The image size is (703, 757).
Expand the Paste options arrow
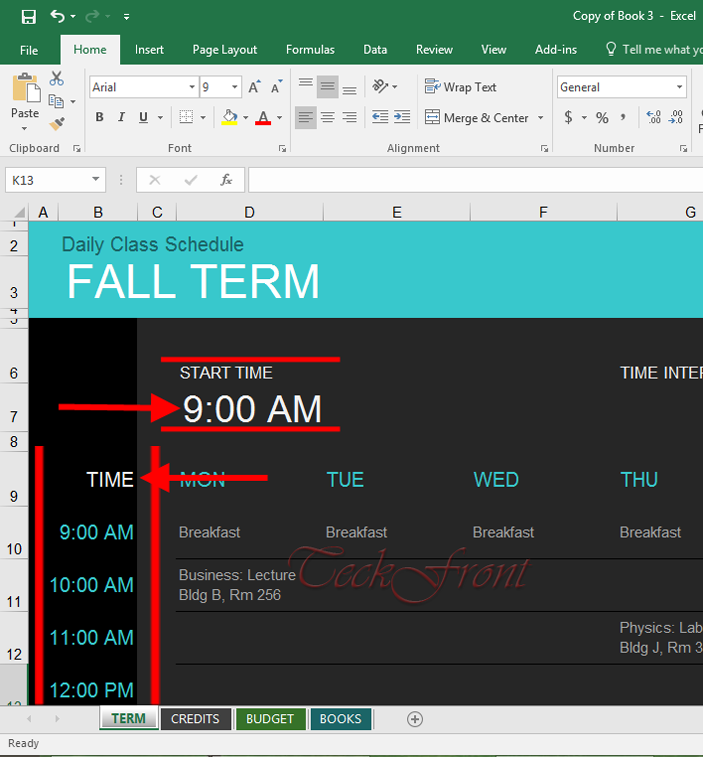(x=24, y=128)
